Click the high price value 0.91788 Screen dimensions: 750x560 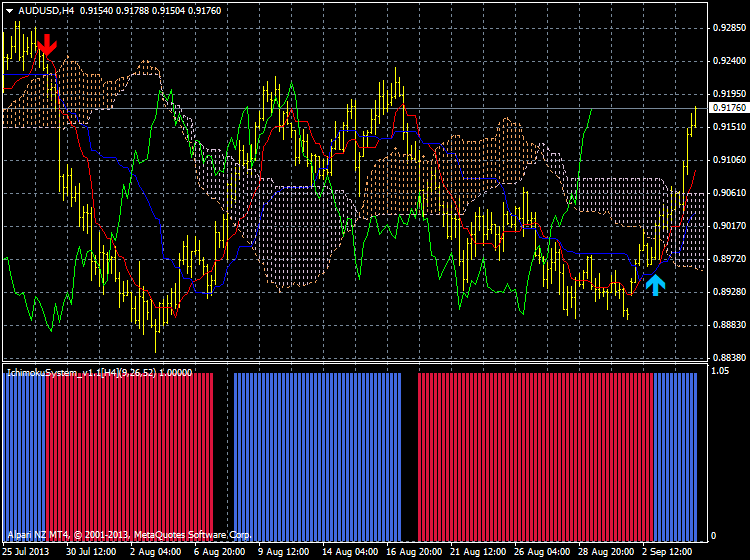click(132, 11)
